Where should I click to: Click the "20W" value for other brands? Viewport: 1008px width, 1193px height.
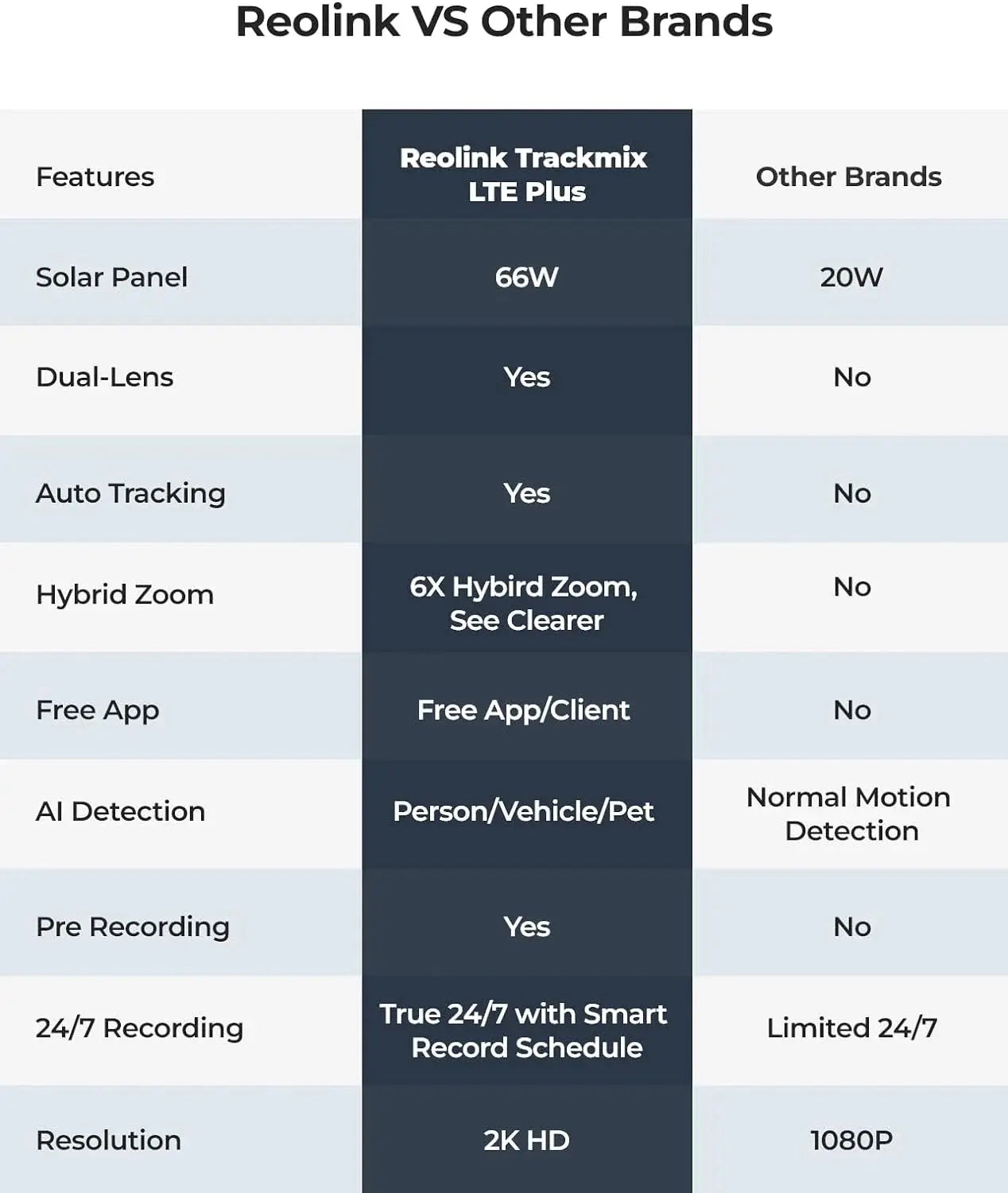851,277
